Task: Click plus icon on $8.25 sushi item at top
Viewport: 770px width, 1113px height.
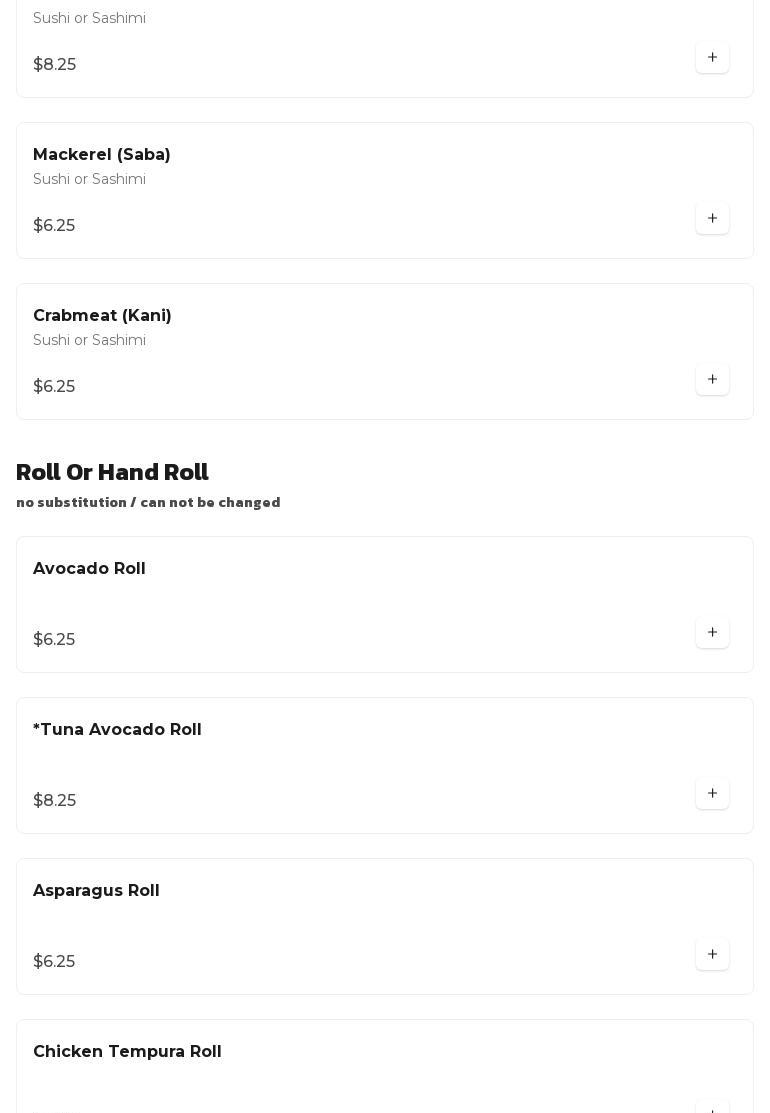Action: pyautogui.click(x=712, y=58)
